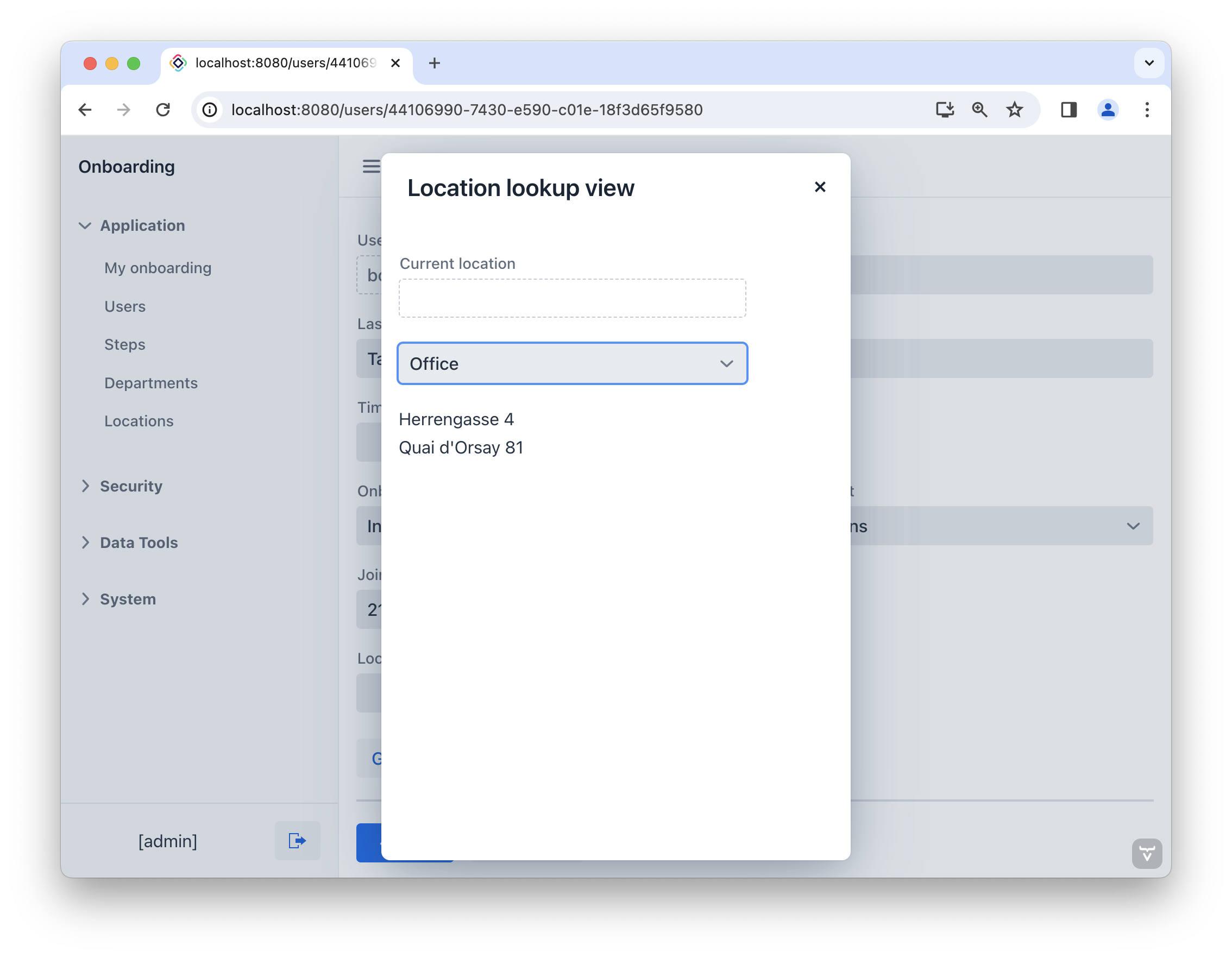The width and height of the screenshot is (1232, 958).
Task: Bookmark this page using the star icon
Action: click(x=1014, y=109)
